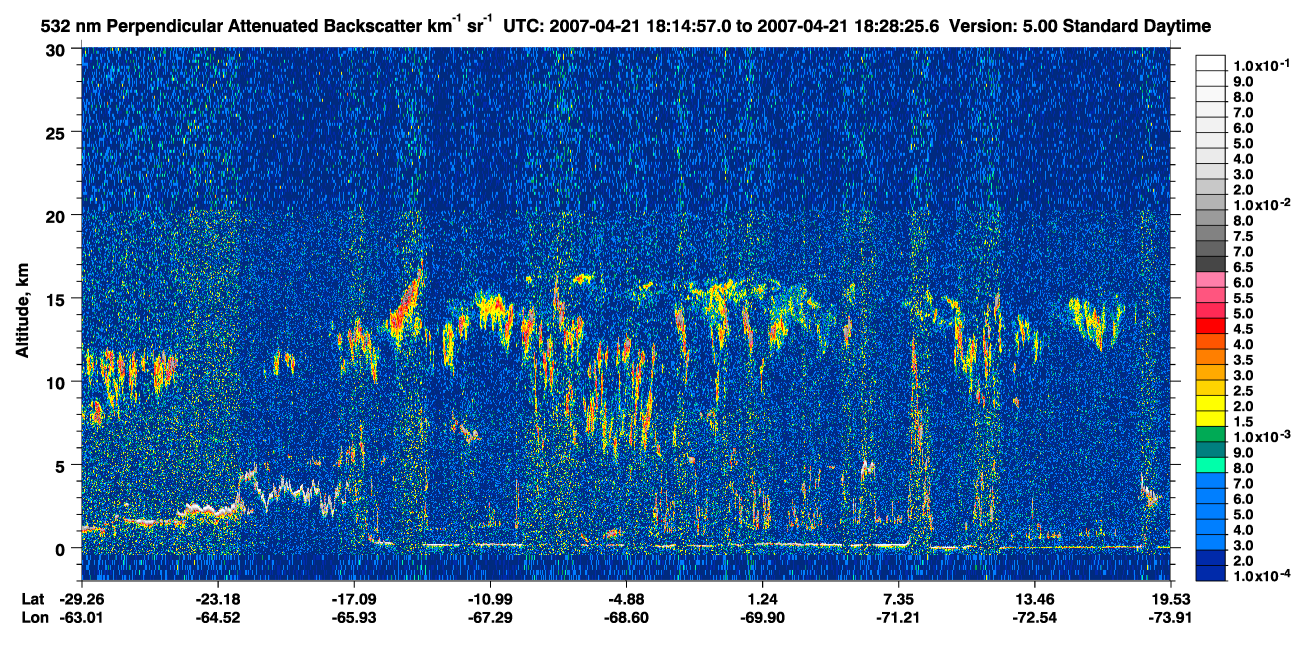The height and width of the screenshot is (667, 1300).
Task: Click latitude value -17.09
Action: click(354, 599)
